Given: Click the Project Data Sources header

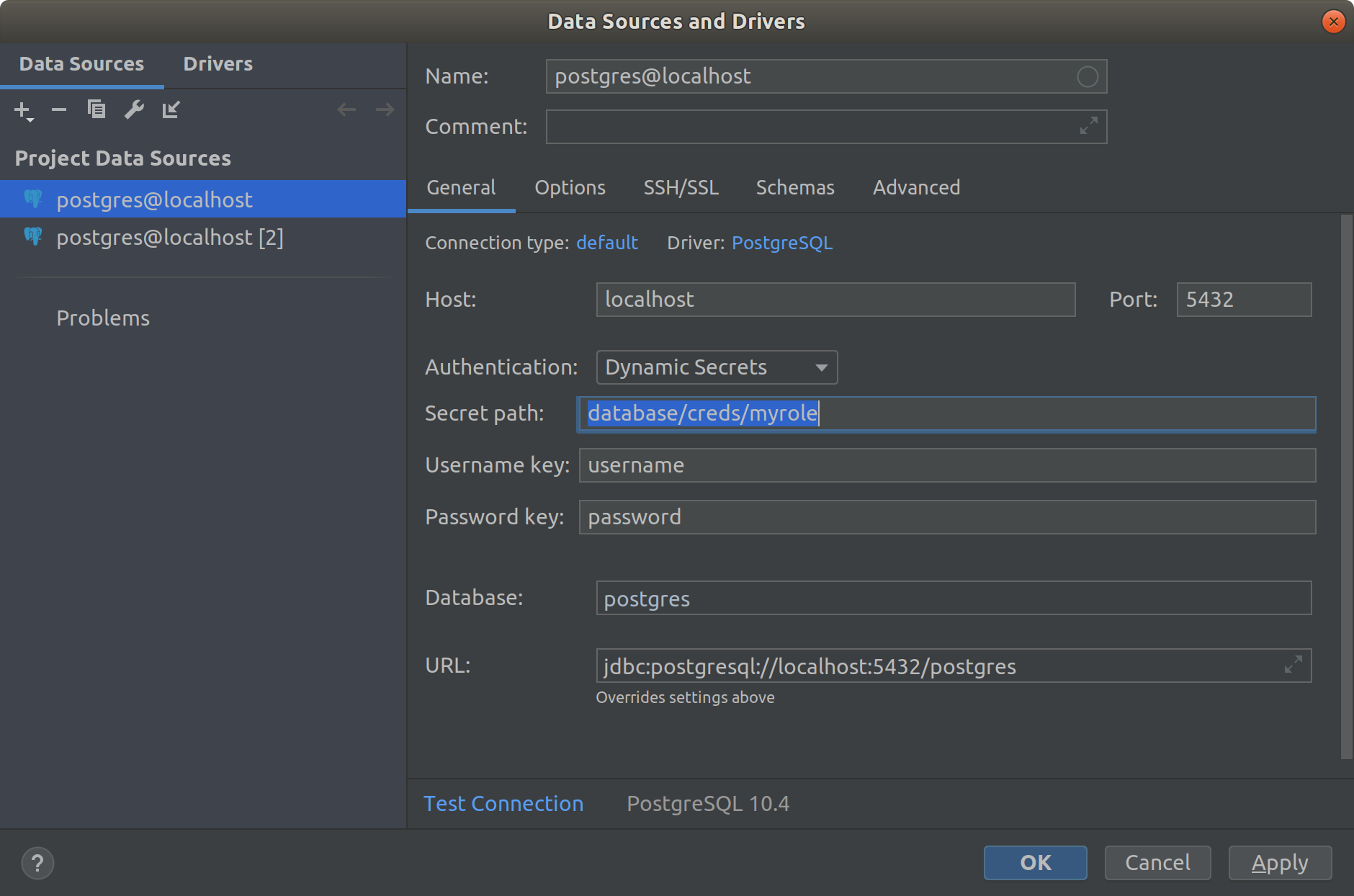Looking at the screenshot, I should [122, 158].
